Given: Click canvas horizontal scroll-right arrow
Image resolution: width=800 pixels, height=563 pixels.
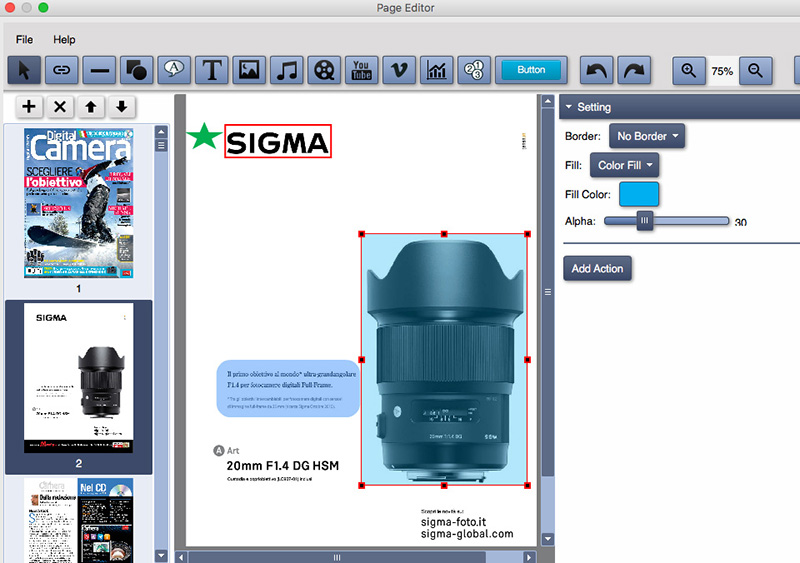Looking at the screenshot, I should tap(529, 557).
